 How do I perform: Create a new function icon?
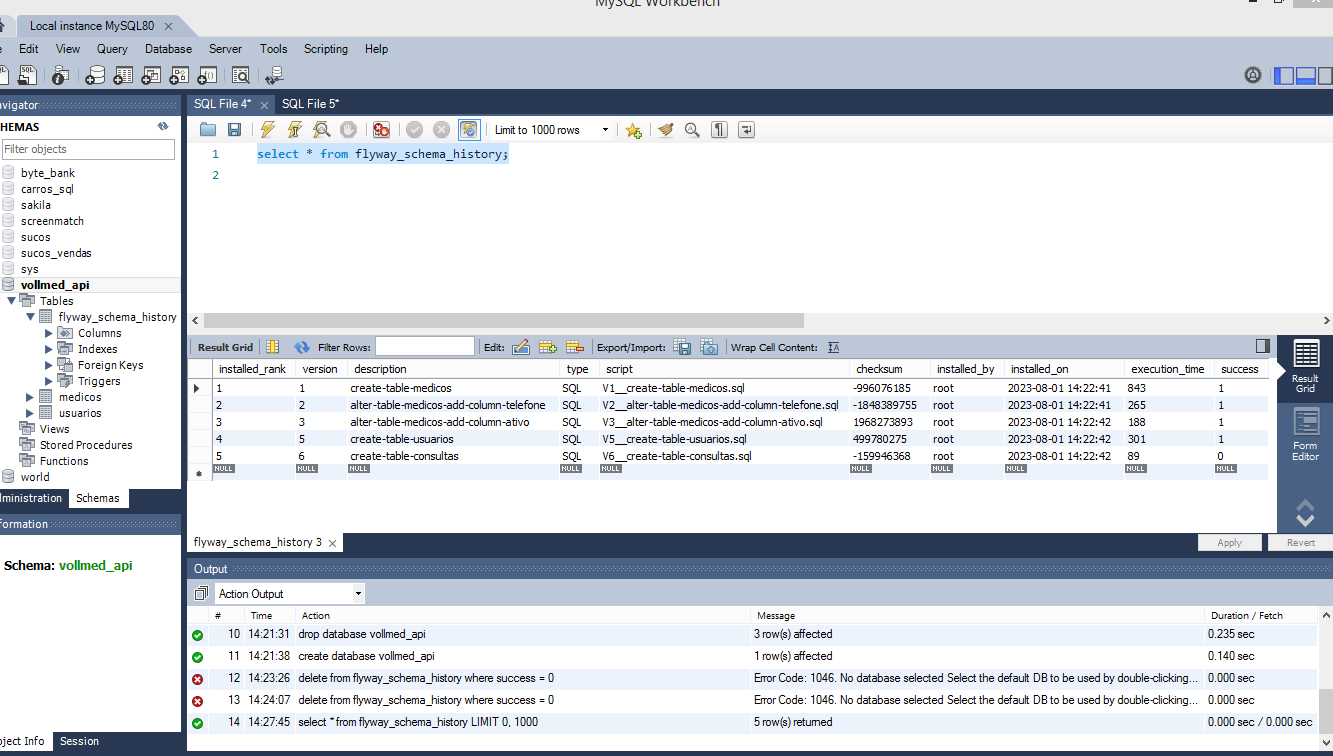(x=207, y=75)
